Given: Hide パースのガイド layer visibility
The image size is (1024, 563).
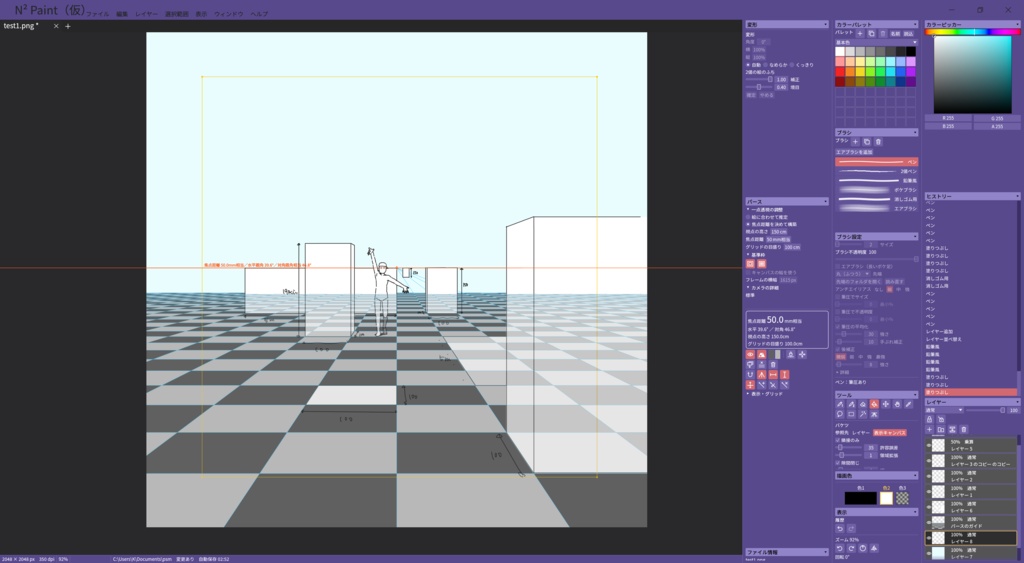Looking at the screenshot, I should (929, 523).
